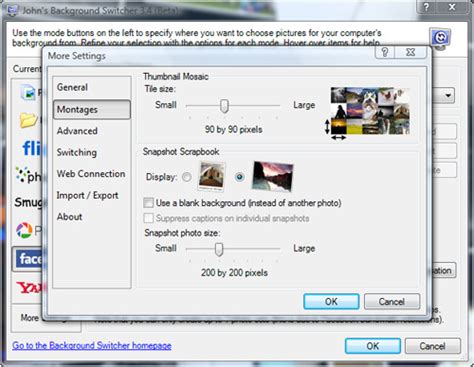
Task: Select the pictures mode icon at top
Action: click(28, 92)
